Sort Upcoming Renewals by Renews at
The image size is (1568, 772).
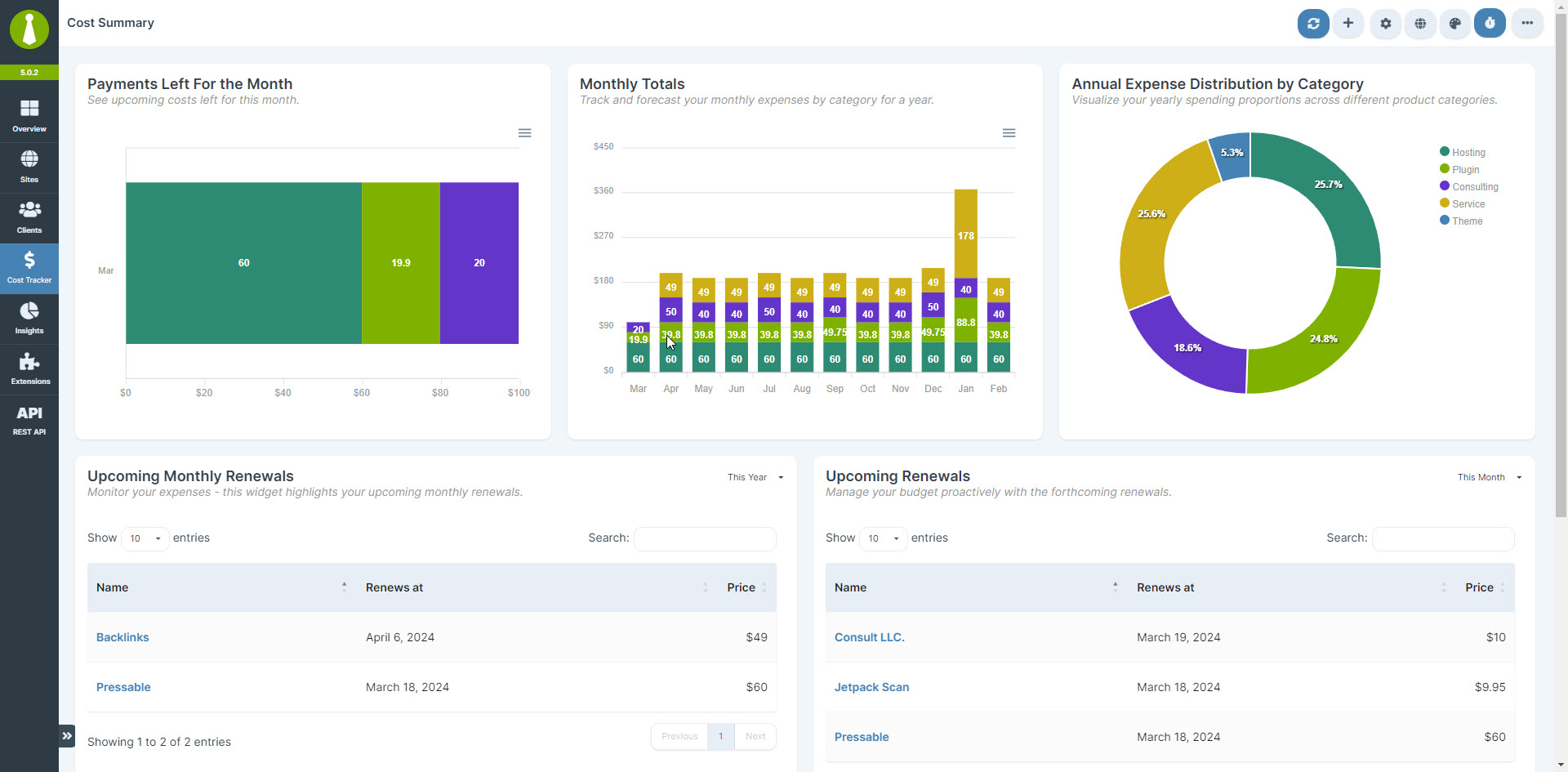(1292, 587)
